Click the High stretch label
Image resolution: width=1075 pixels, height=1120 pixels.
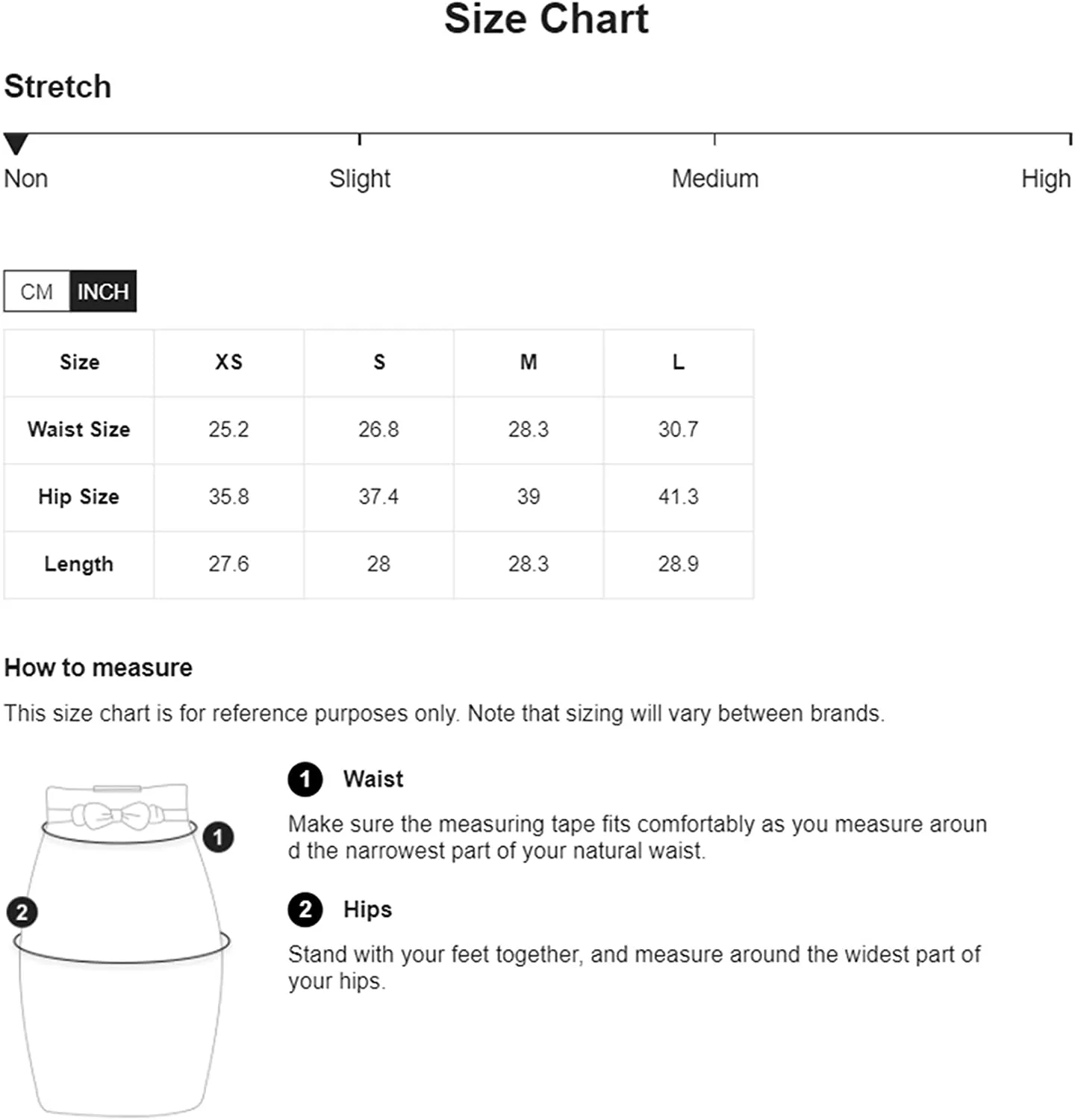pos(1046,179)
